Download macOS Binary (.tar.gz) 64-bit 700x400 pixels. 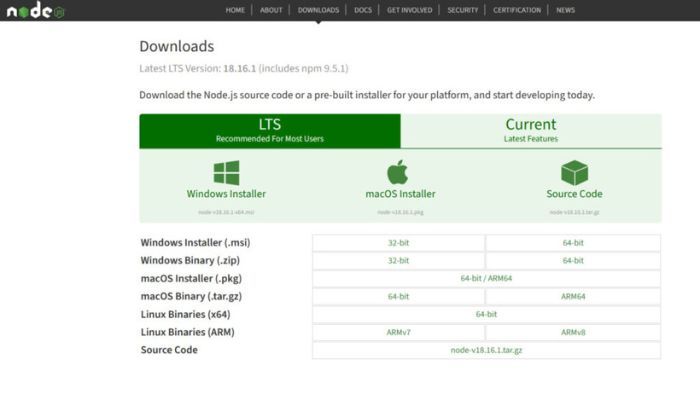[x=398, y=296]
